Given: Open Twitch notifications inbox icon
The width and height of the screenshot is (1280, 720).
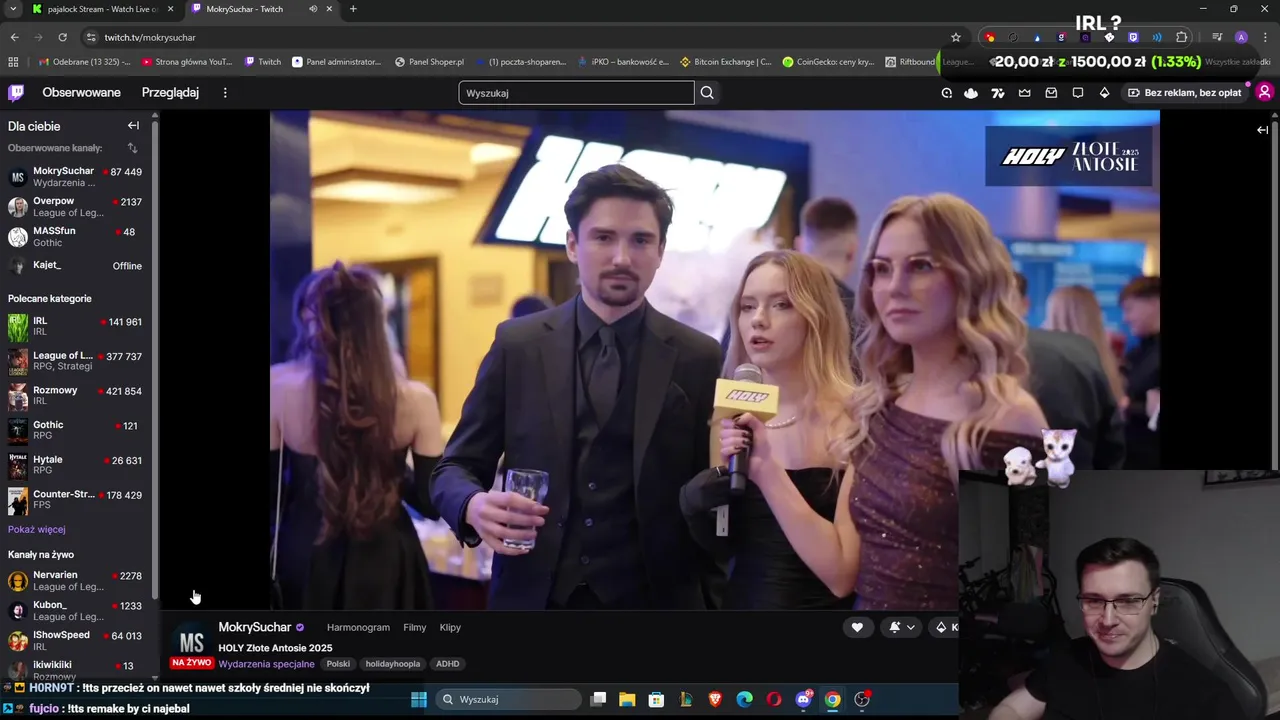Looking at the screenshot, I should (x=1051, y=93).
